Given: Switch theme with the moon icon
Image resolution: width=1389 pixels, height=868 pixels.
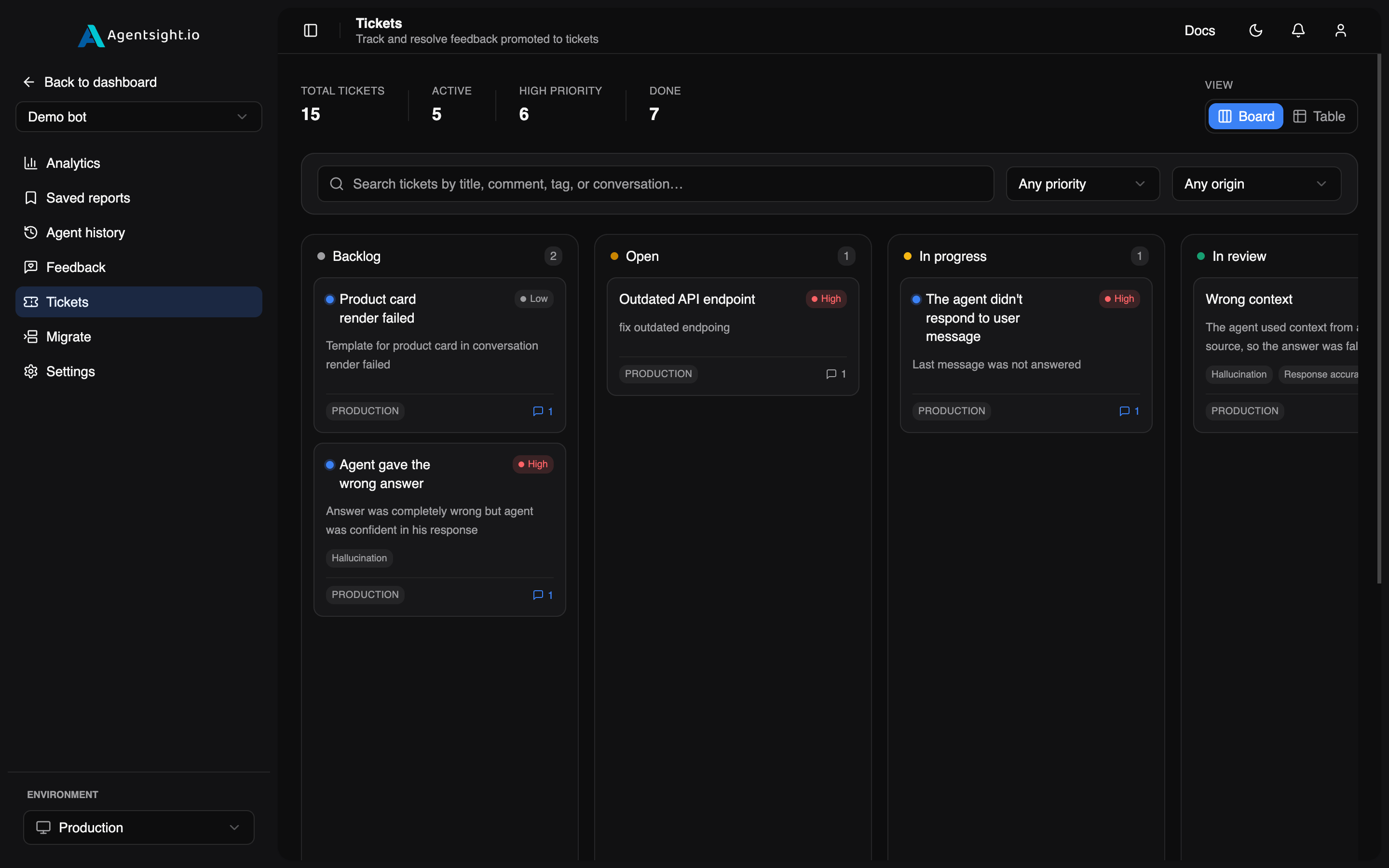Looking at the screenshot, I should [1255, 30].
